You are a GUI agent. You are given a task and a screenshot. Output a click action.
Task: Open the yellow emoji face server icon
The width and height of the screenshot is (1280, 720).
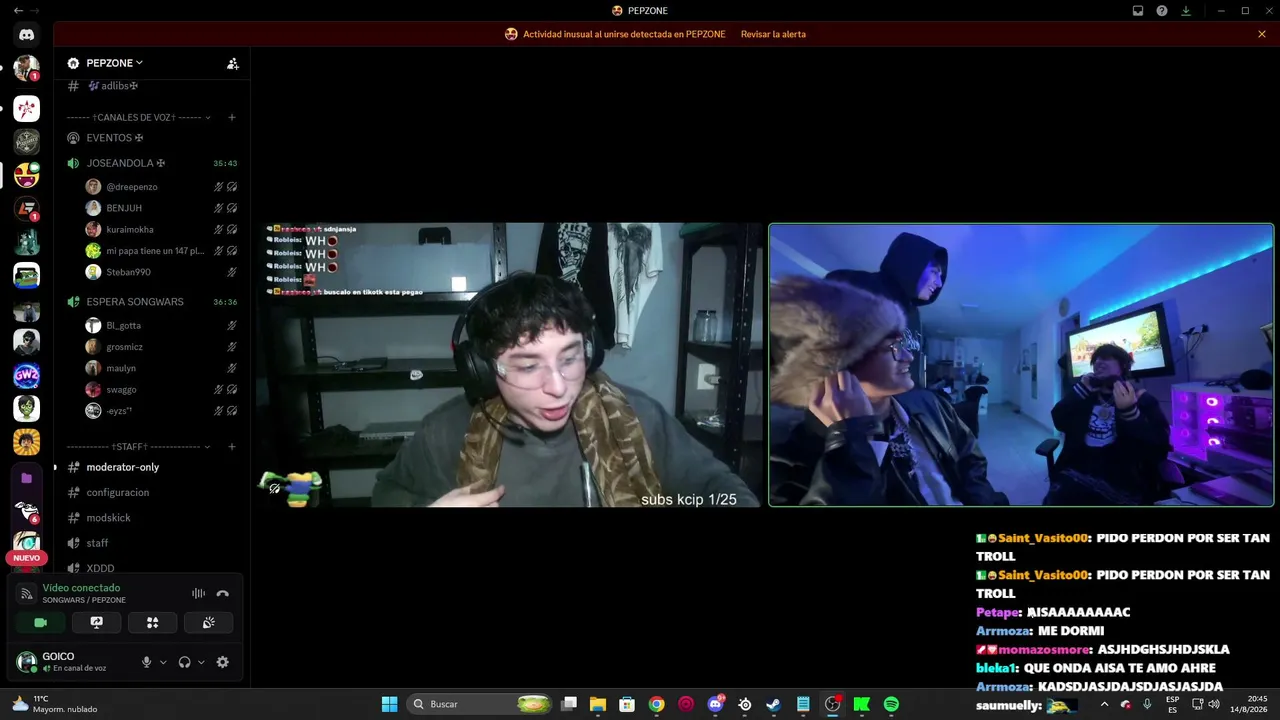(x=27, y=174)
